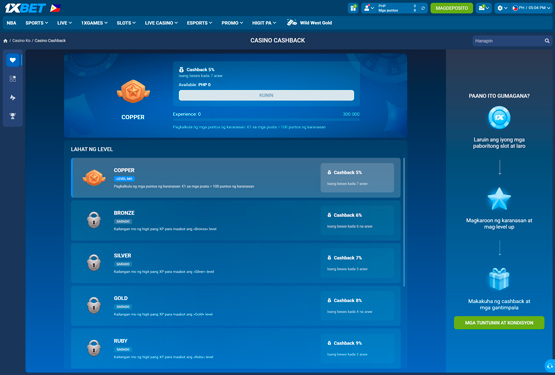
Task: Select the grid categories sidebar icon
Action: click(13, 79)
